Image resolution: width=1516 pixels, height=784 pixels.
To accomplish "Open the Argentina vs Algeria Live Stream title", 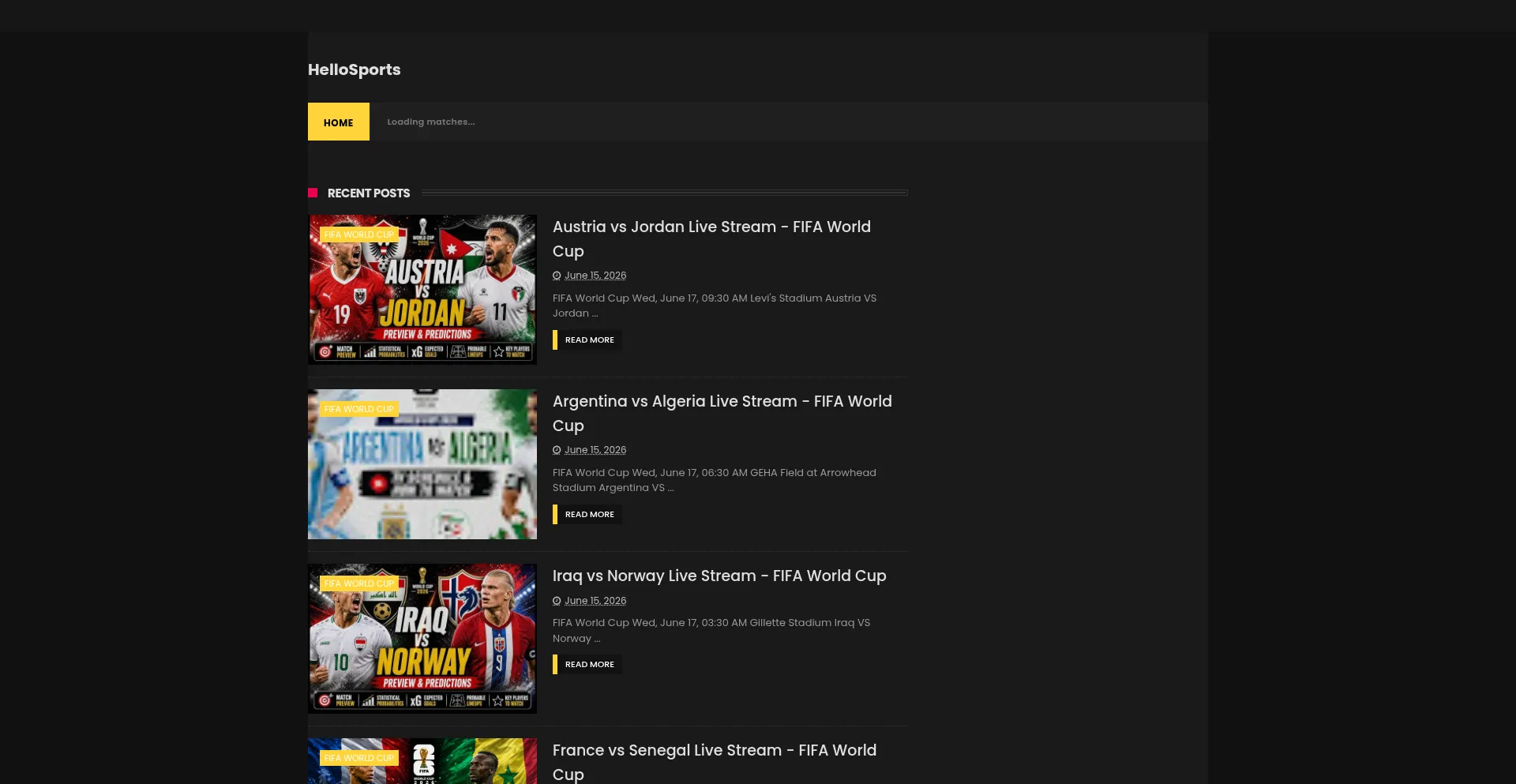I will [x=722, y=413].
